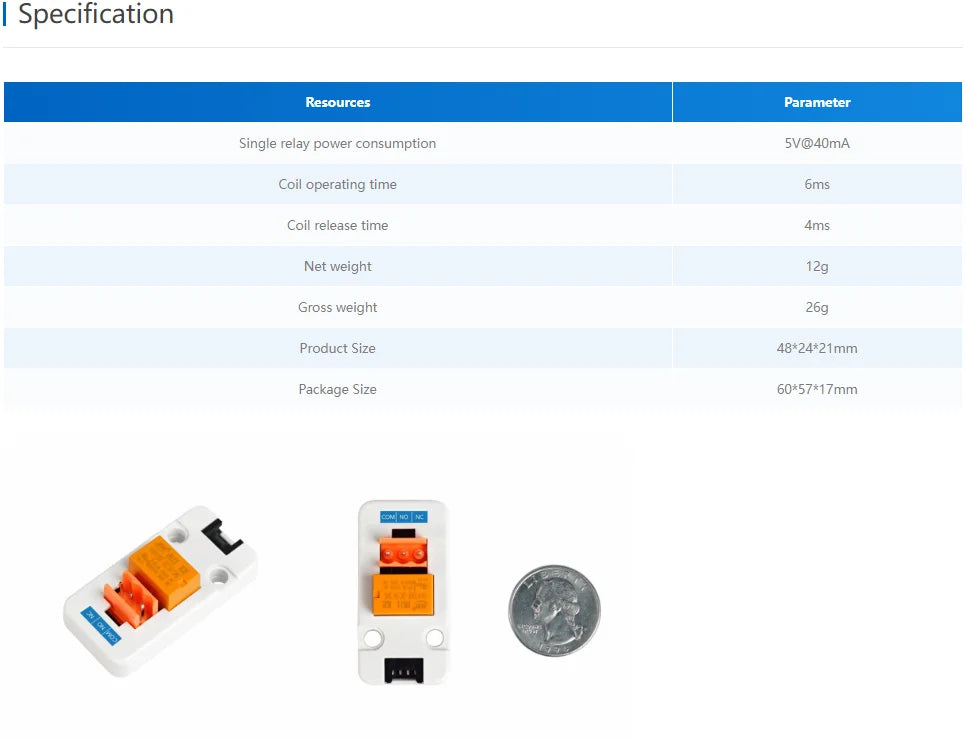Select the 26g weight value
This screenshot has height=739, width=966.
click(817, 307)
